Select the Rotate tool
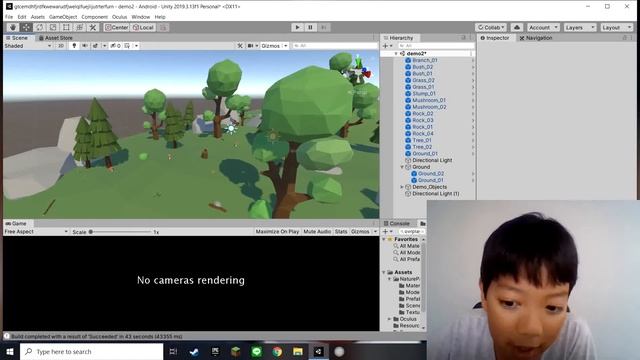Screen dimensions: 640x360 click(x=40, y=27)
